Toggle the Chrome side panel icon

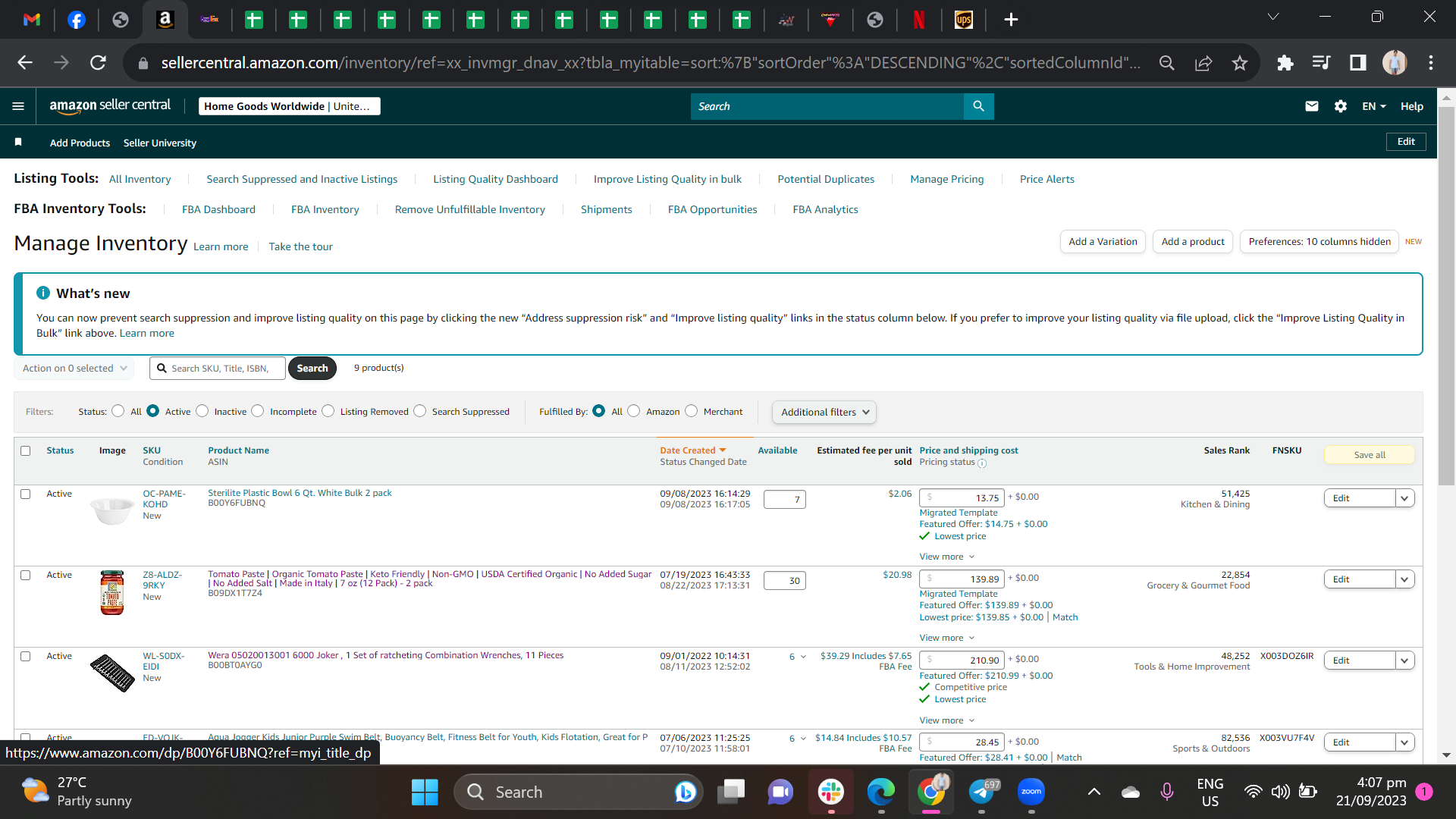1358,63
